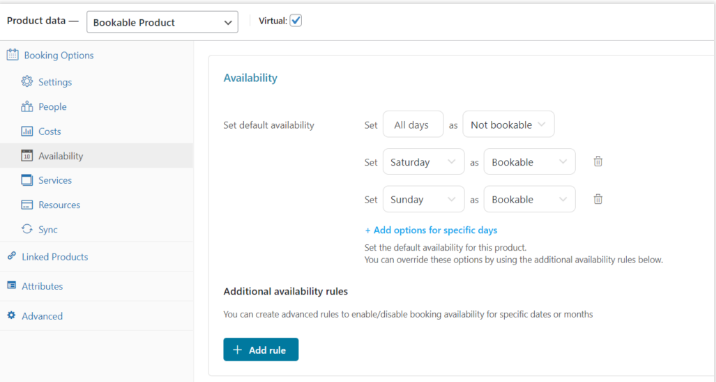Click Add options for specific days link
The width and height of the screenshot is (716, 382).
[x=431, y=230]
